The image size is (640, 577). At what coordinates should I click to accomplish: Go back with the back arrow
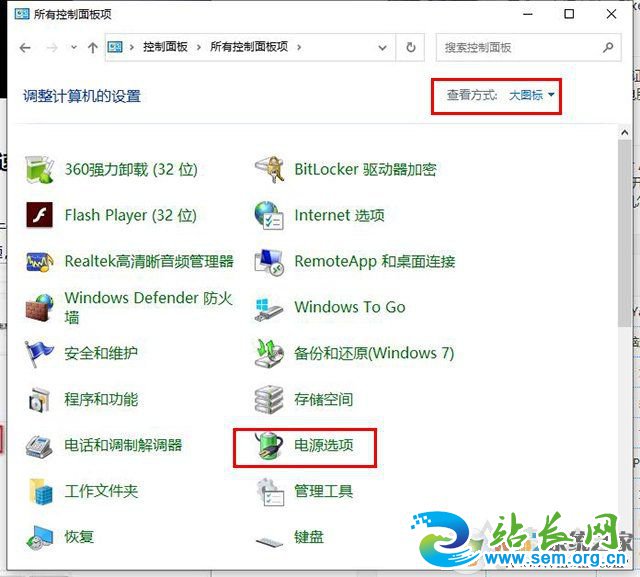[x=25, y=48]
